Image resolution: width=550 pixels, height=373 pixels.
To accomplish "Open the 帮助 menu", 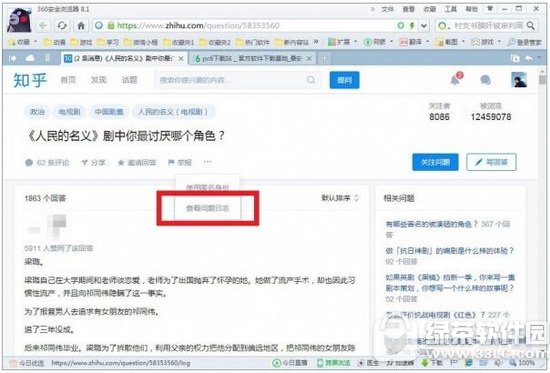I will coord(472,9).
